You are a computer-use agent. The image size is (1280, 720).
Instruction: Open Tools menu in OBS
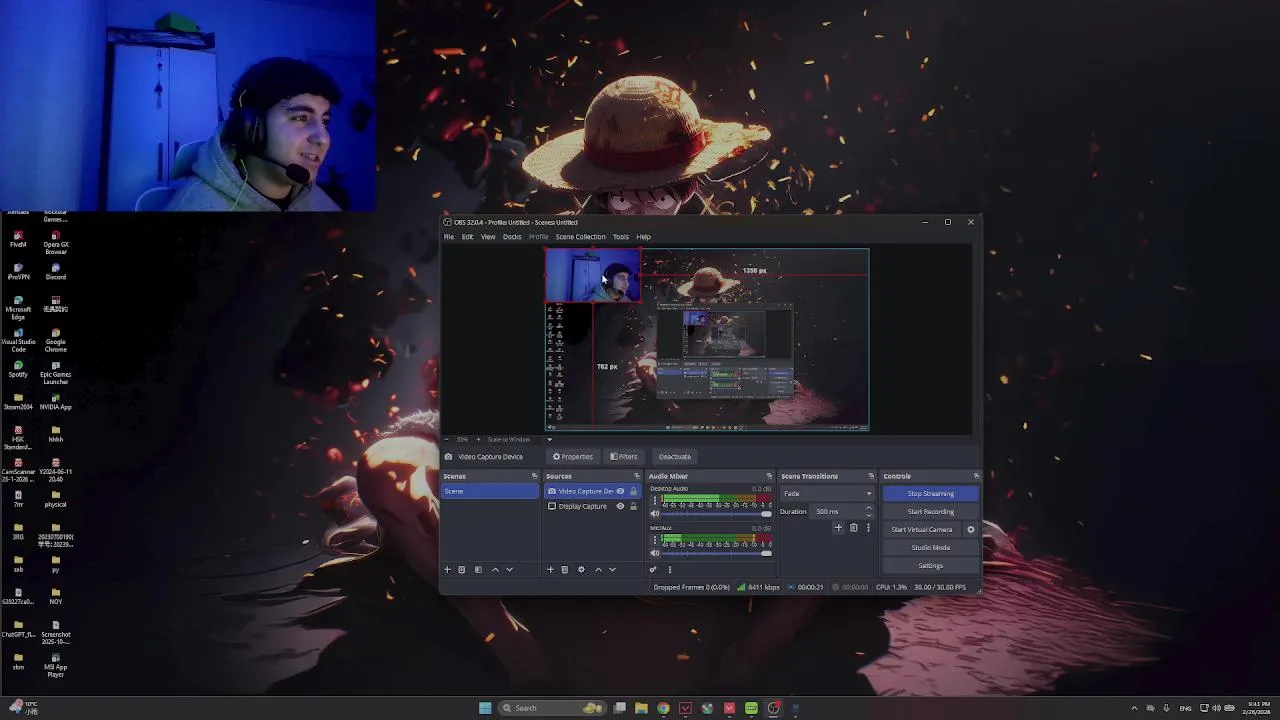[x=621, y=237]
